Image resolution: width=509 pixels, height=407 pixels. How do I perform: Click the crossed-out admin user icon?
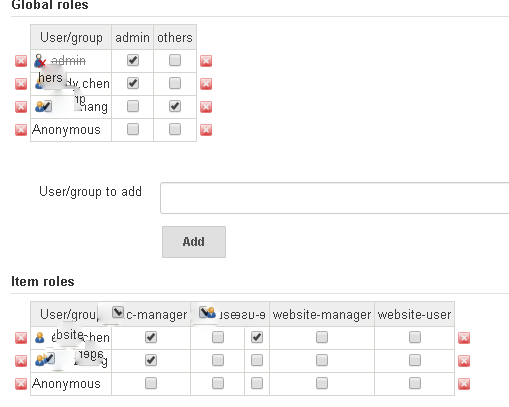click(x=40, y=61)
